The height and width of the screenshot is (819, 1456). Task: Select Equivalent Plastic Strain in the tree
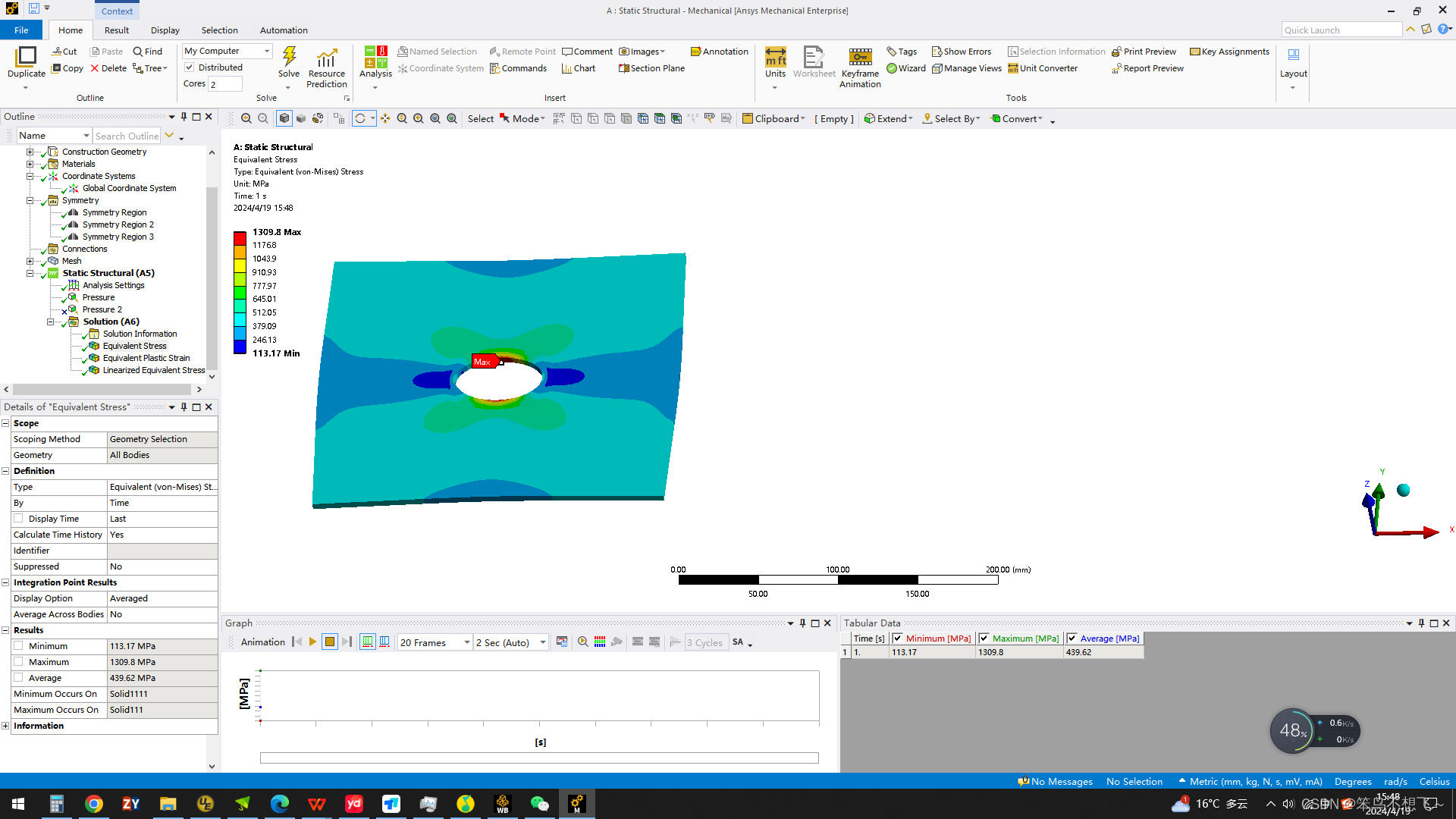(x=146, y=358)
